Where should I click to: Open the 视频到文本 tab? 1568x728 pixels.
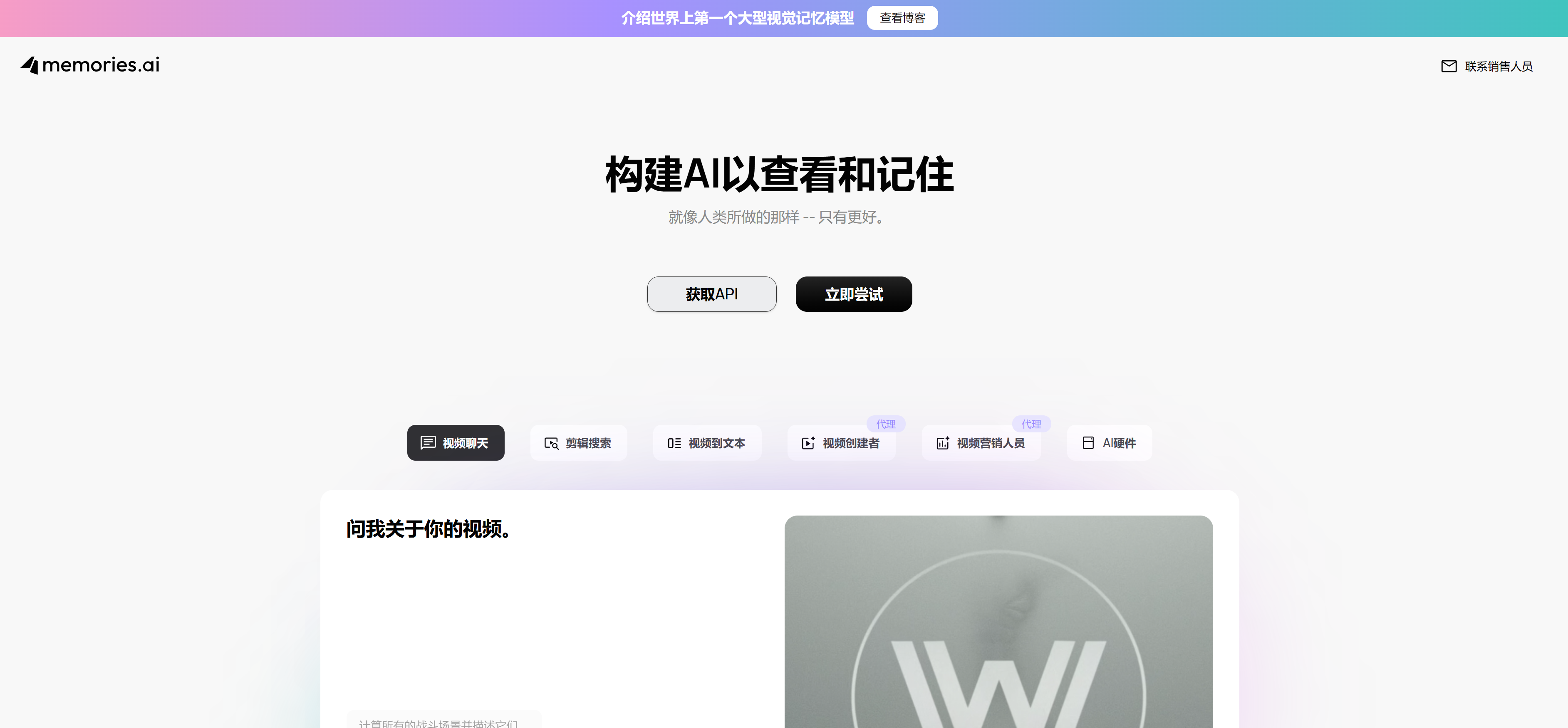click(707, 443)
